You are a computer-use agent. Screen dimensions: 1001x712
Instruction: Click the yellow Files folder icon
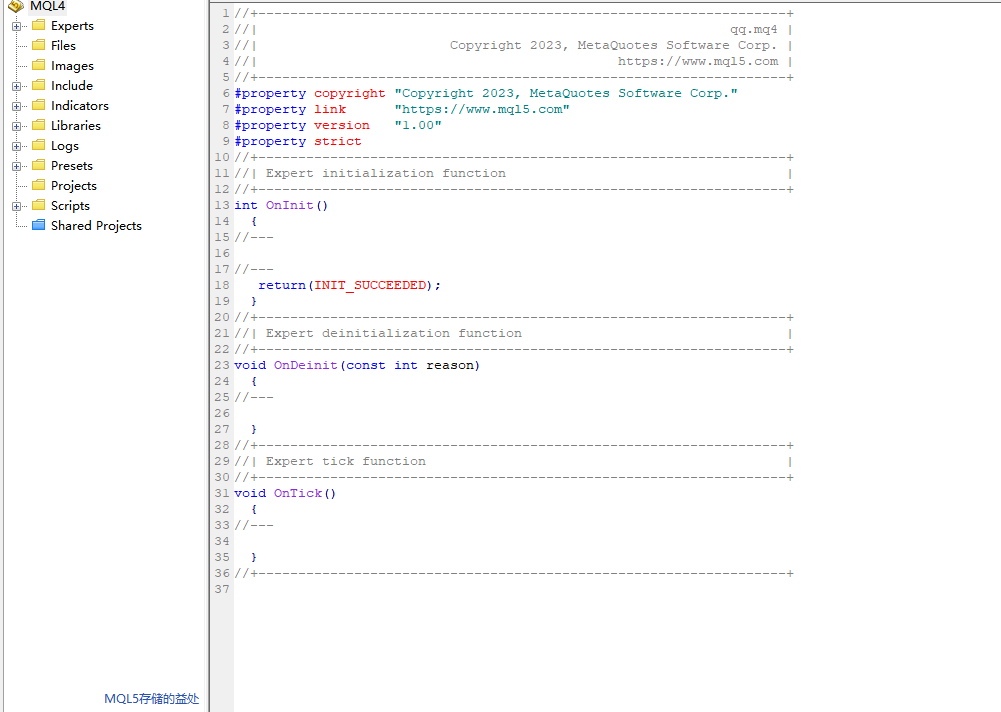(38, 45)
